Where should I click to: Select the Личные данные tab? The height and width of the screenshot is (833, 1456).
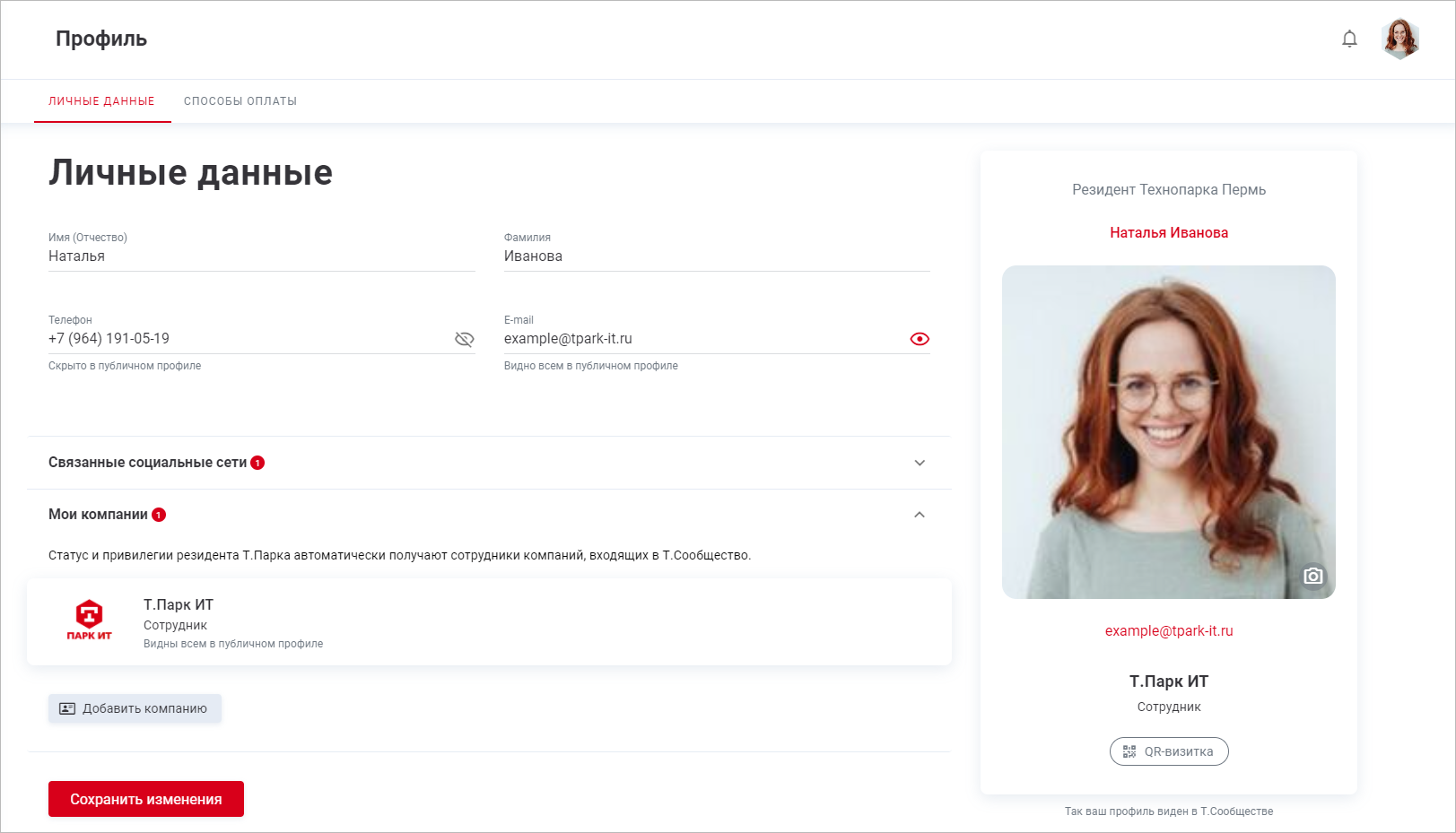pyautogui.click(x=101, y=101)
